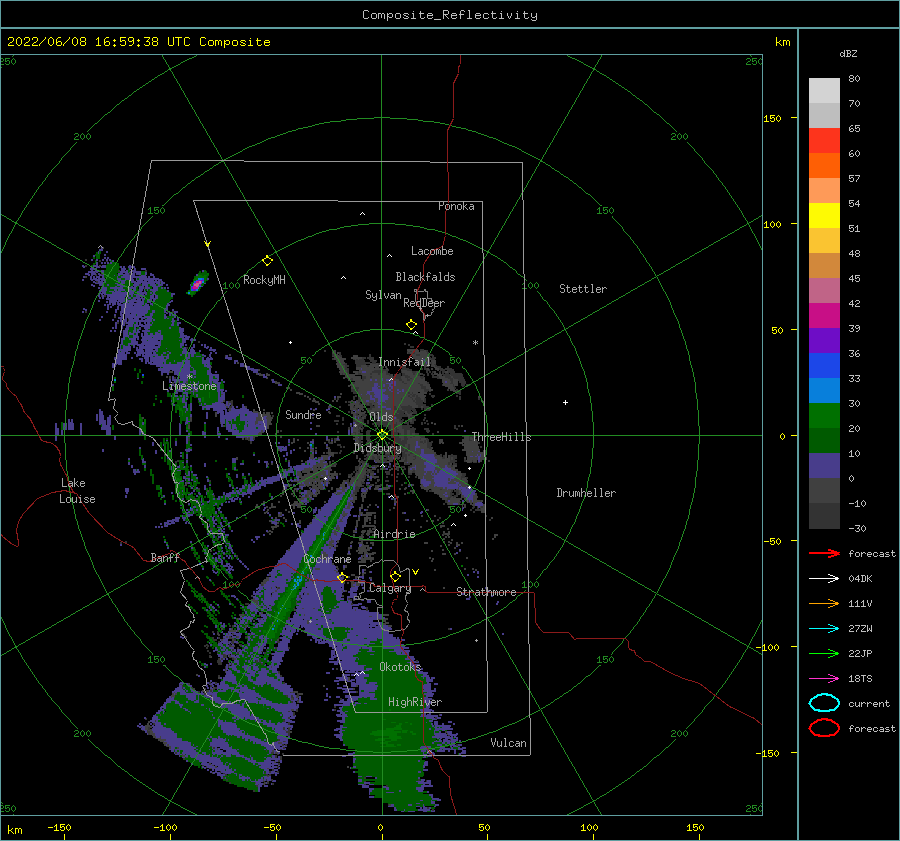900x841 pixels.
Task: Pick the light gray 80-70 dBZ swatch
Action: (x=824, y=91)
